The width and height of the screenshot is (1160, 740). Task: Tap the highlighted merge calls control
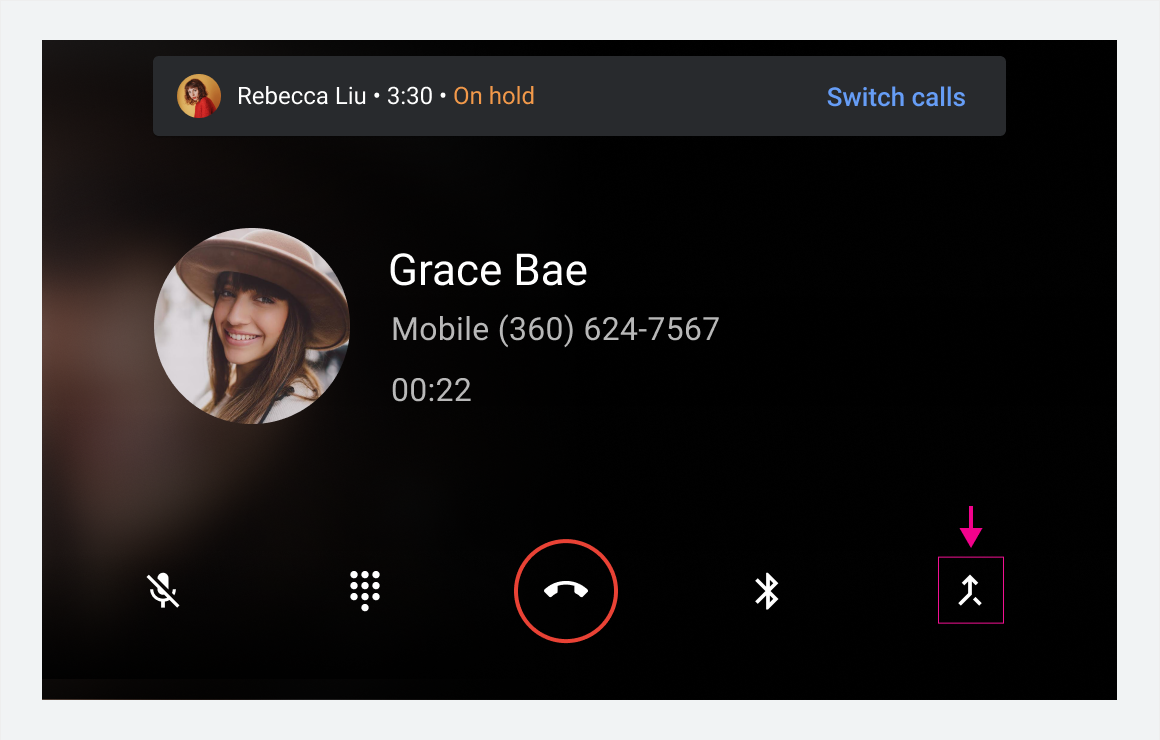pos(970,590)
